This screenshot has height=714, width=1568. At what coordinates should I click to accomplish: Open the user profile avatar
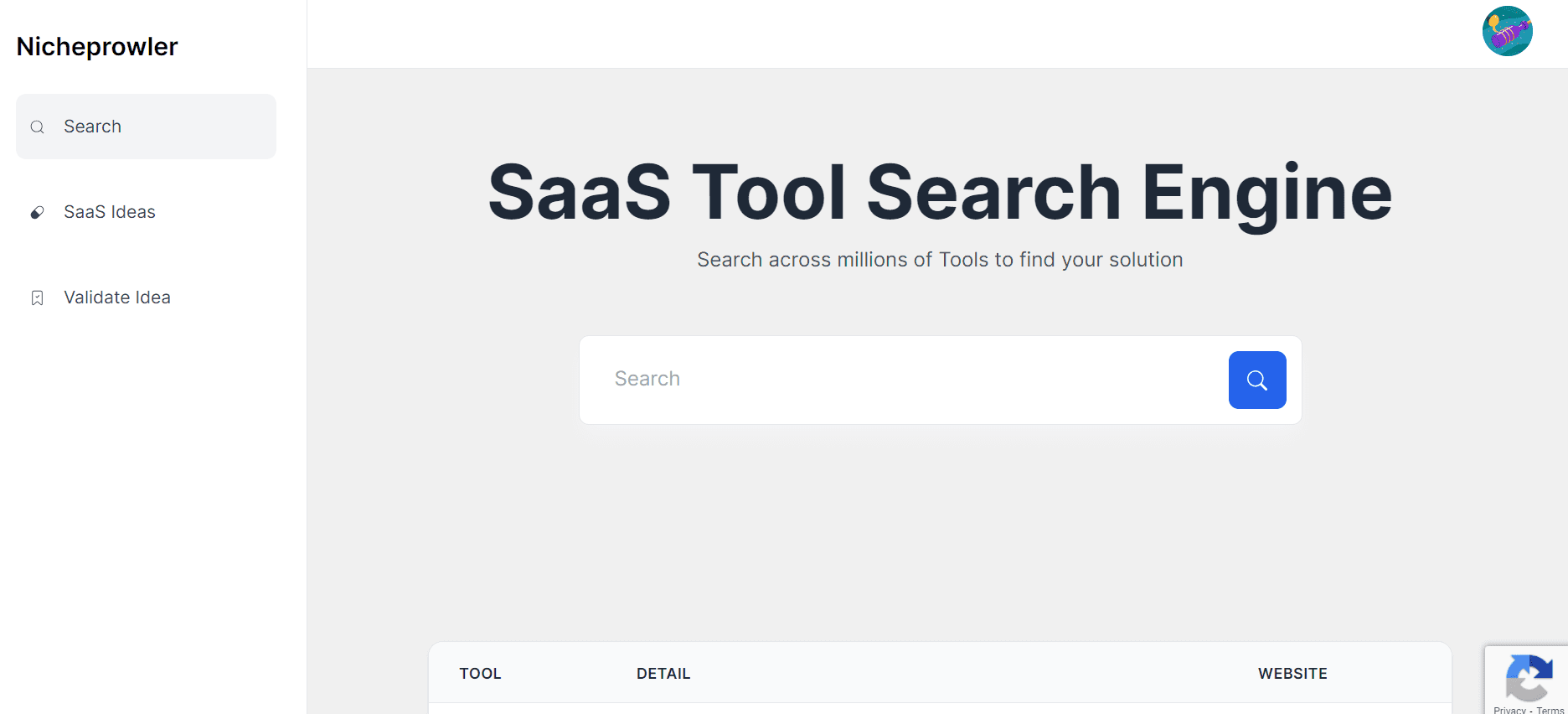(x=1507, y=31)
